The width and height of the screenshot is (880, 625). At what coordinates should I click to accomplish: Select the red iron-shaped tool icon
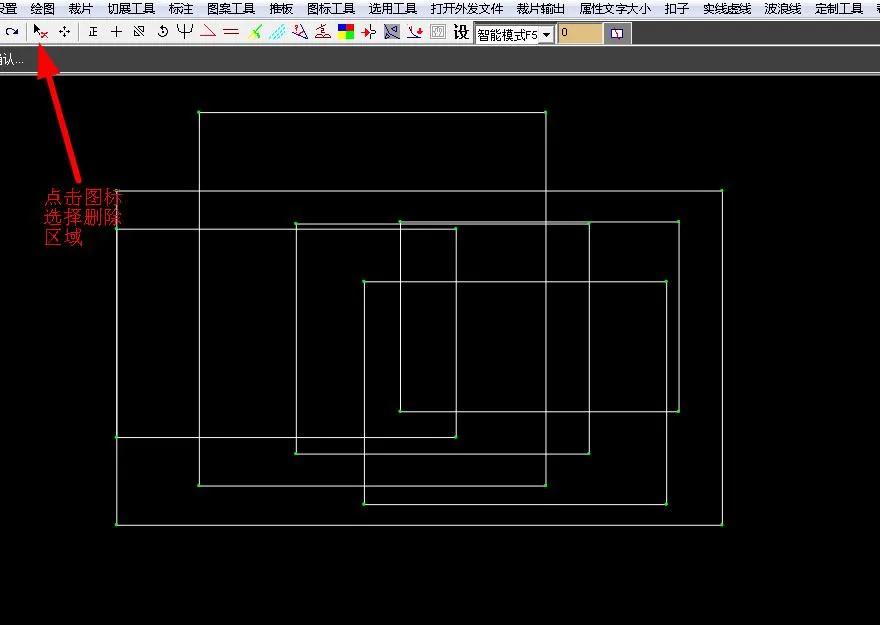click(x=323, y=32)
